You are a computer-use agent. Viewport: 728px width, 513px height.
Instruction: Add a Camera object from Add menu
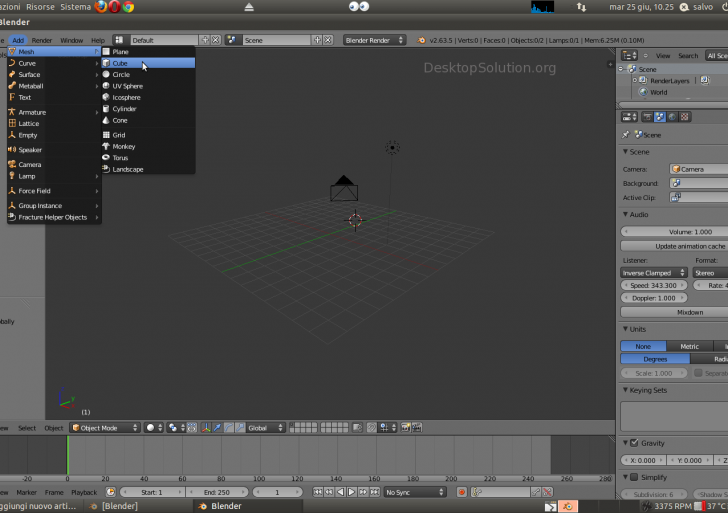click(x=30, y=164)
